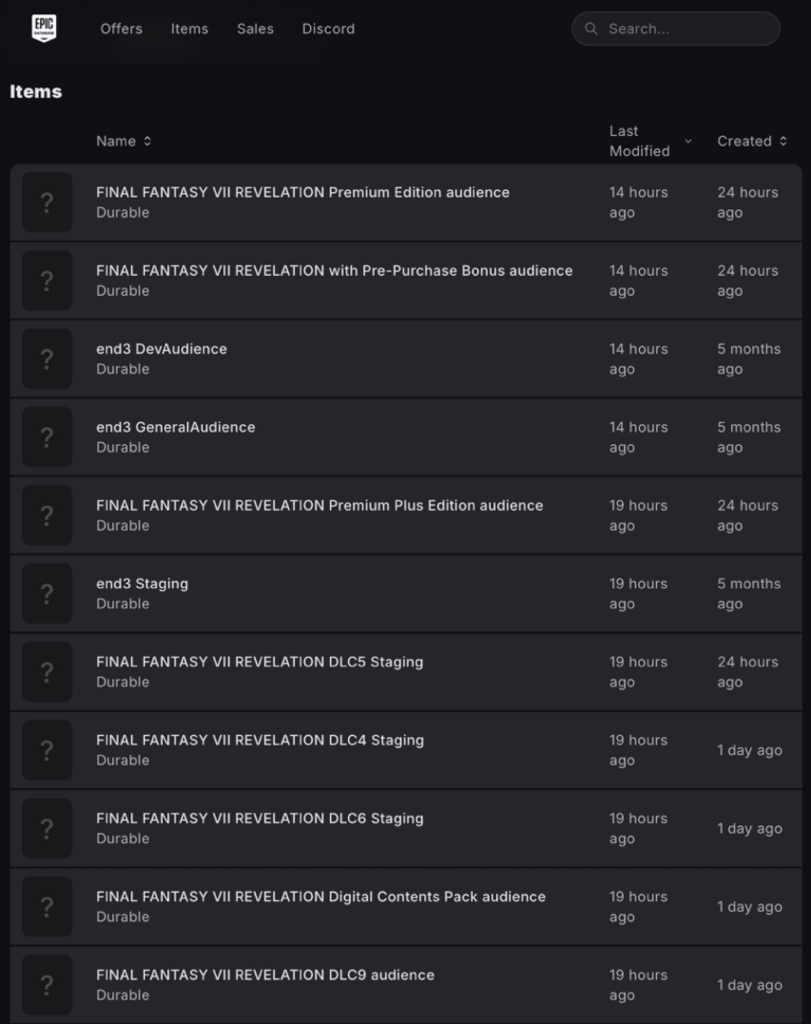Toggle the Last Modified sort arrow
The width and height of the screenshot is (811, 1024).
click(x=688, y=141)
